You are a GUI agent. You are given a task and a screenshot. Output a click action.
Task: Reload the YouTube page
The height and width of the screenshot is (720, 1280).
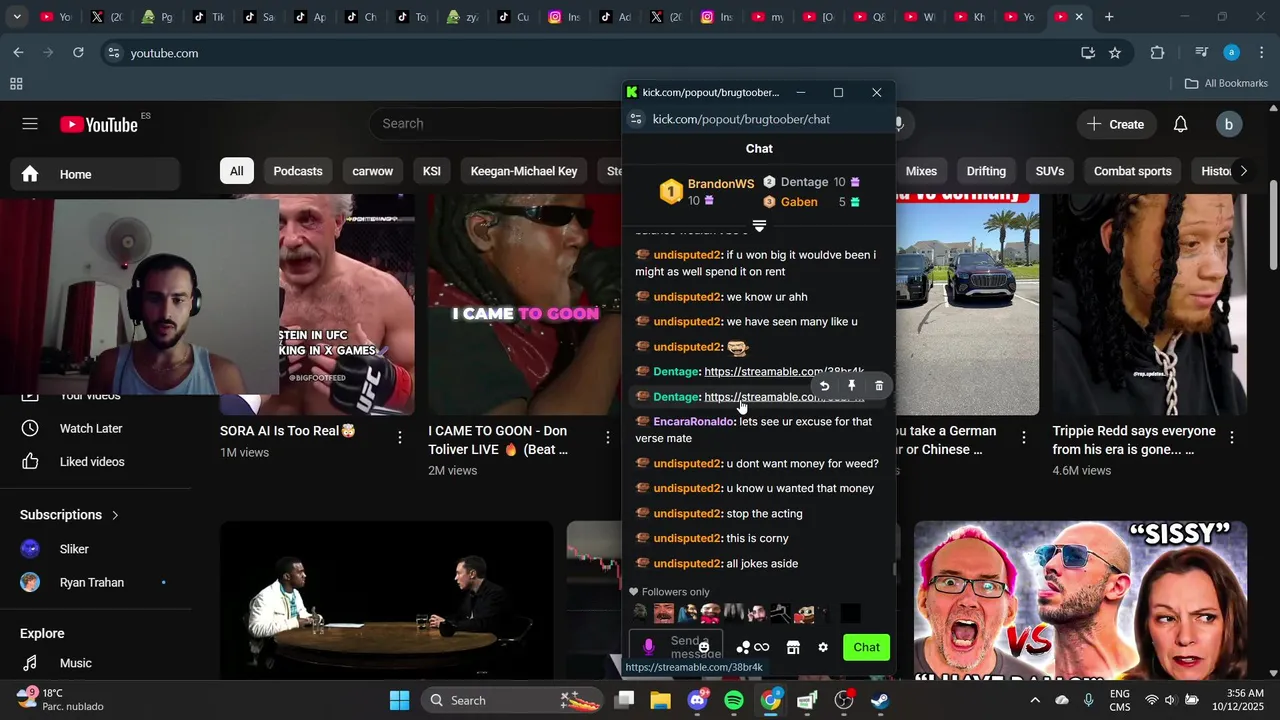pyautogui.click(x=78, y=53)
